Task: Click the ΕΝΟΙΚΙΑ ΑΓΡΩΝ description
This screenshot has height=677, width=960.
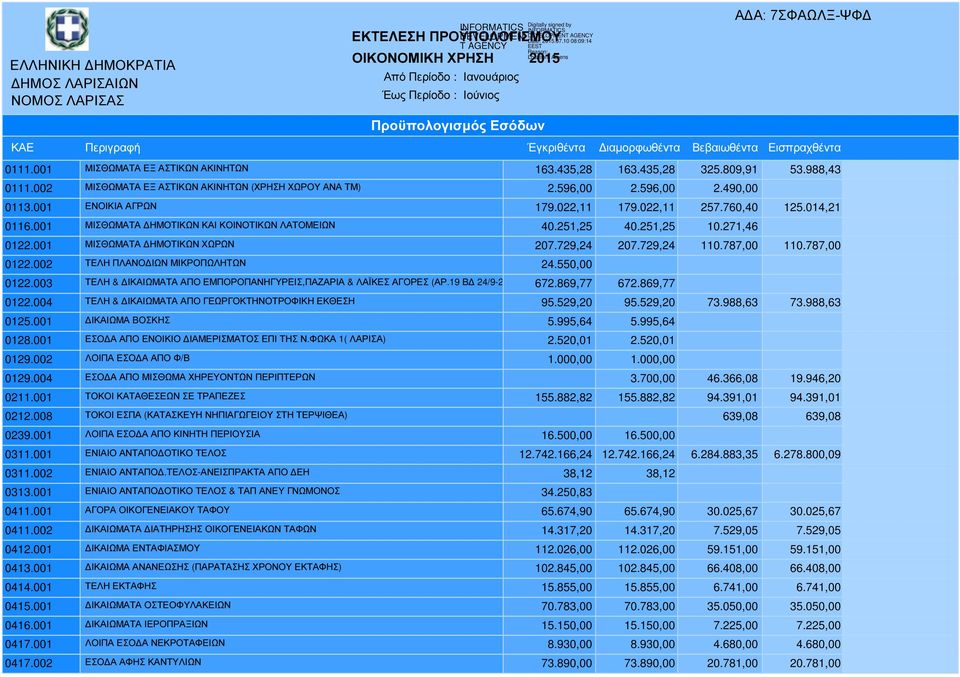Action: [x=121, y=206]
